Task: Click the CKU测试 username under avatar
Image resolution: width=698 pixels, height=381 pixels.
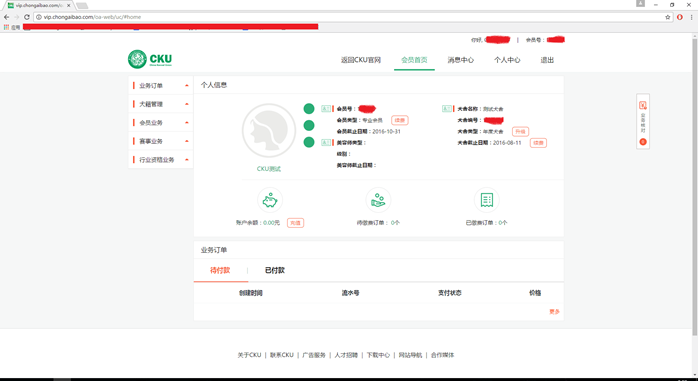Action: point(269,169)
